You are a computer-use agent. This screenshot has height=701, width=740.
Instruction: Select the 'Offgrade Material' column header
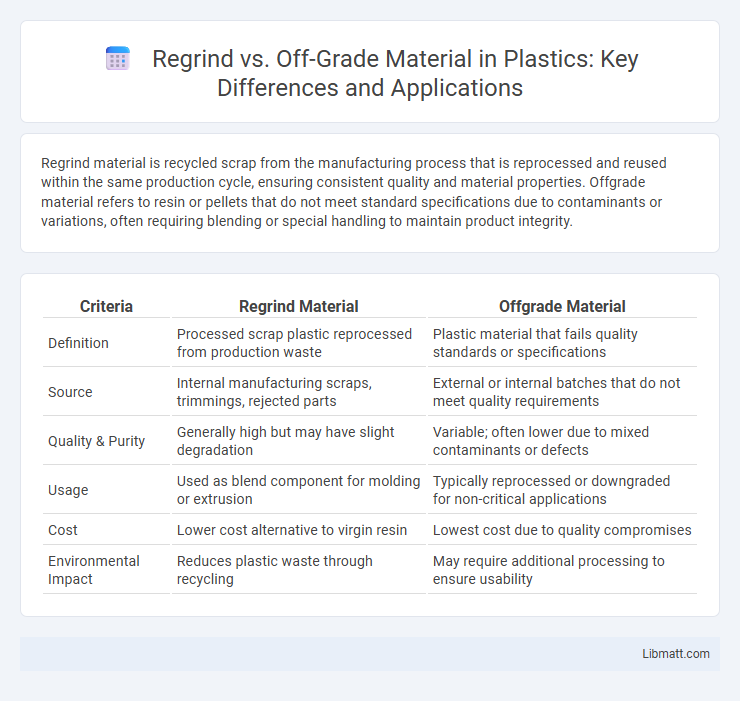562,306
